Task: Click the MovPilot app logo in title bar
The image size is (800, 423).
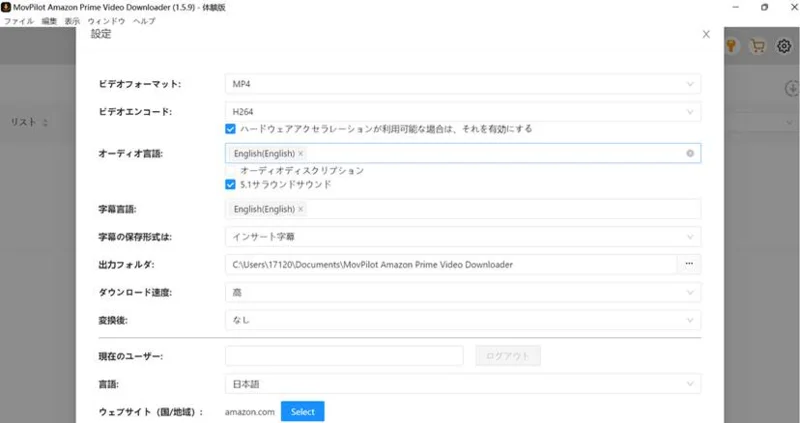Action: 6,7
